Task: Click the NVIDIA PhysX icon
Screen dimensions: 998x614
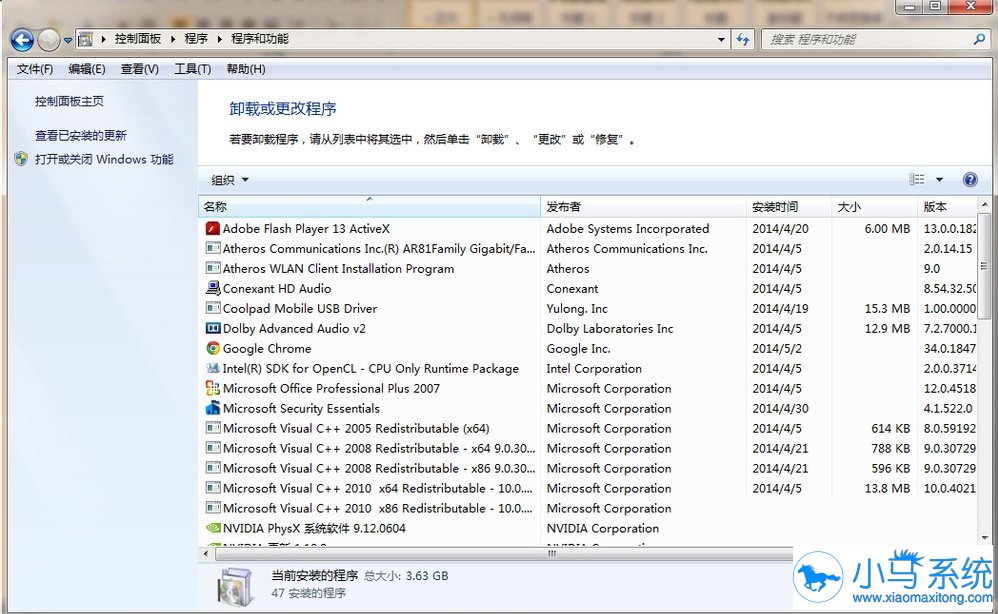Action: (213, 527)
